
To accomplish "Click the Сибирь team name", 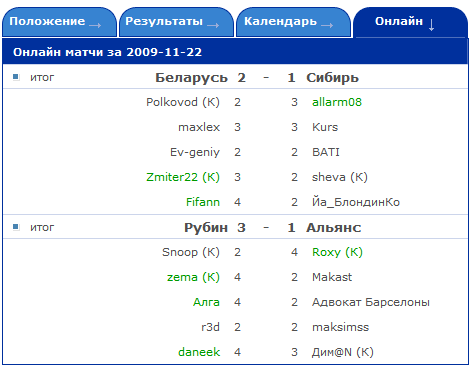I will [x=332, y=78].
